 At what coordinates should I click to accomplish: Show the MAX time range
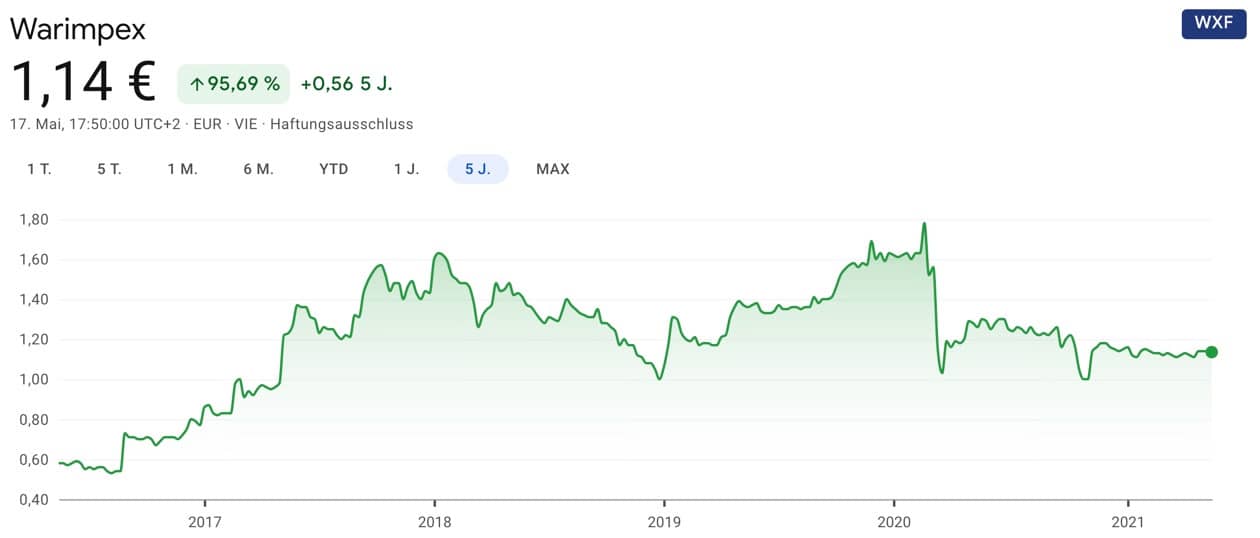(x=553, y=169)
